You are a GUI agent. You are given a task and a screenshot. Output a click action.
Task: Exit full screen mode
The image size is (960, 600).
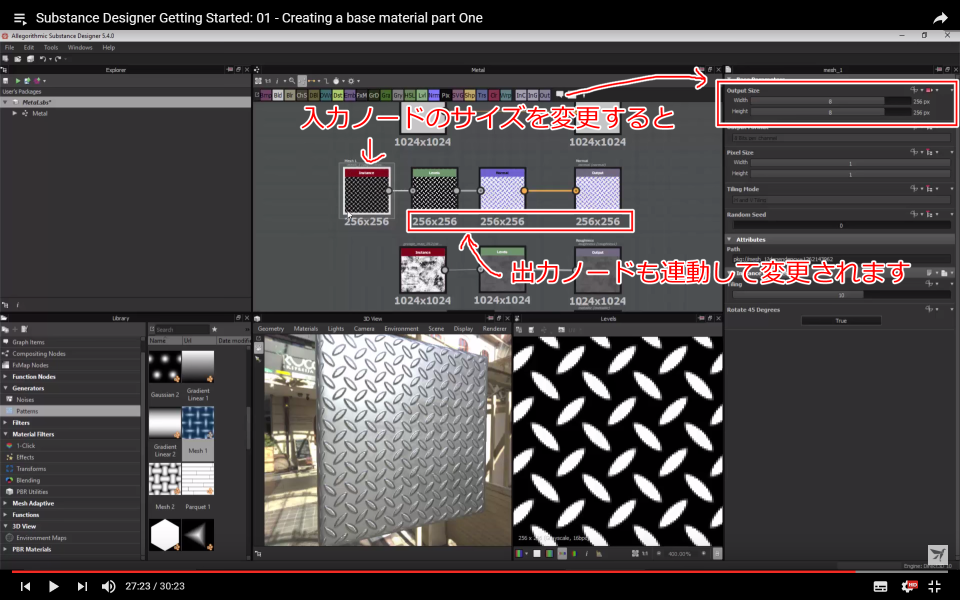tap(935, 586)
